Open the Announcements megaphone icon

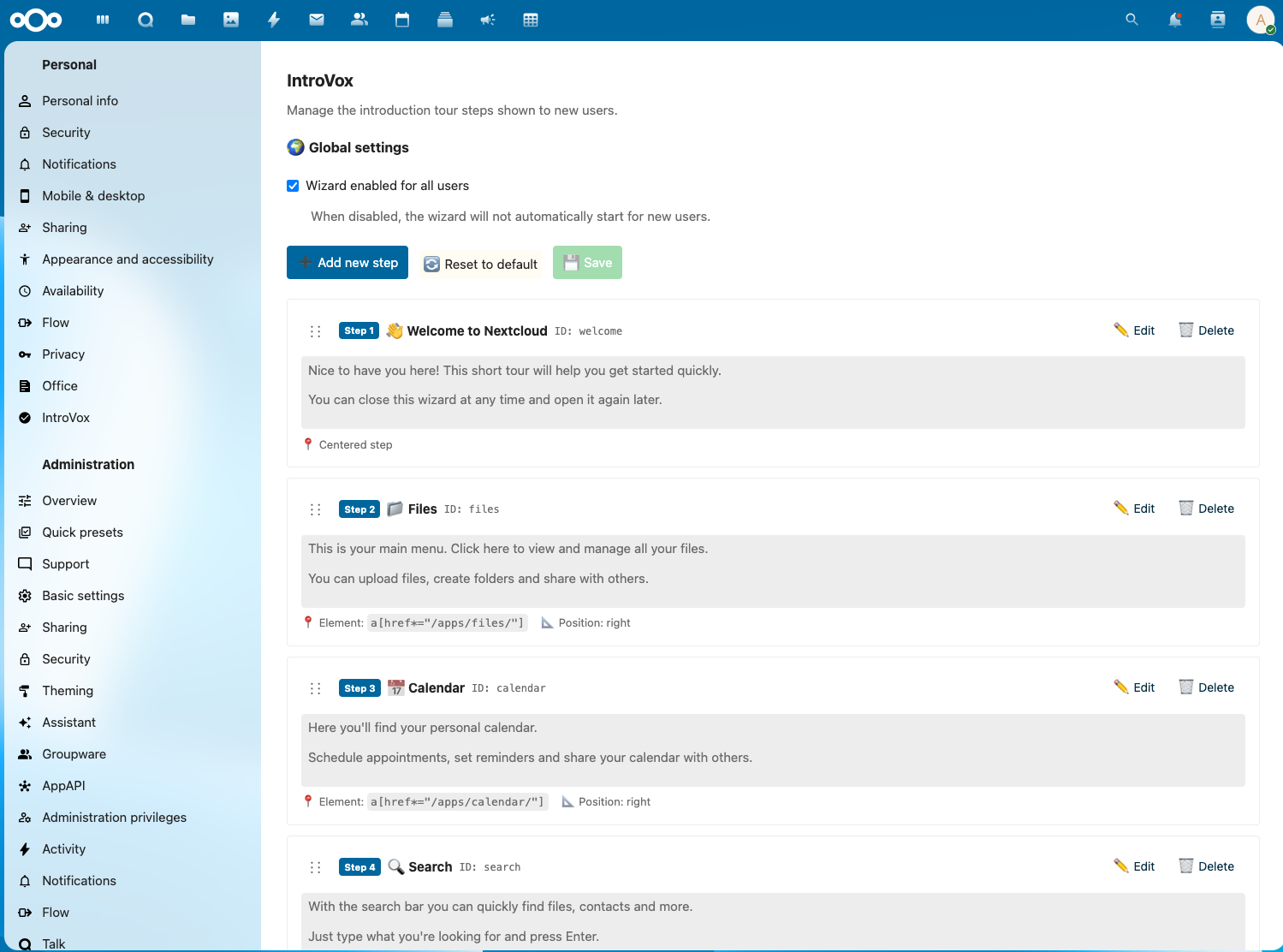pyautogui.click(x=488, y=20)
